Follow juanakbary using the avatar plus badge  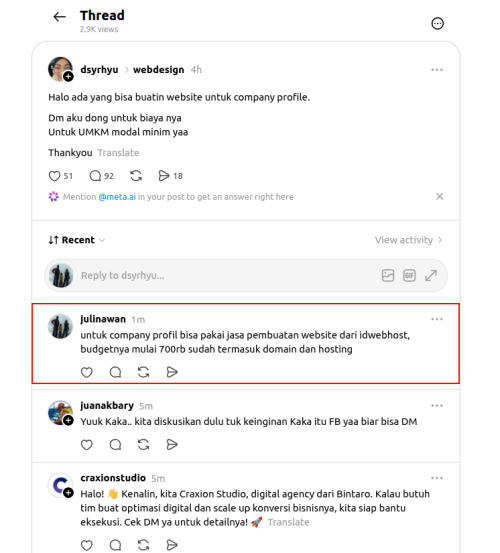pyautogui.click(x=68, y=420)
